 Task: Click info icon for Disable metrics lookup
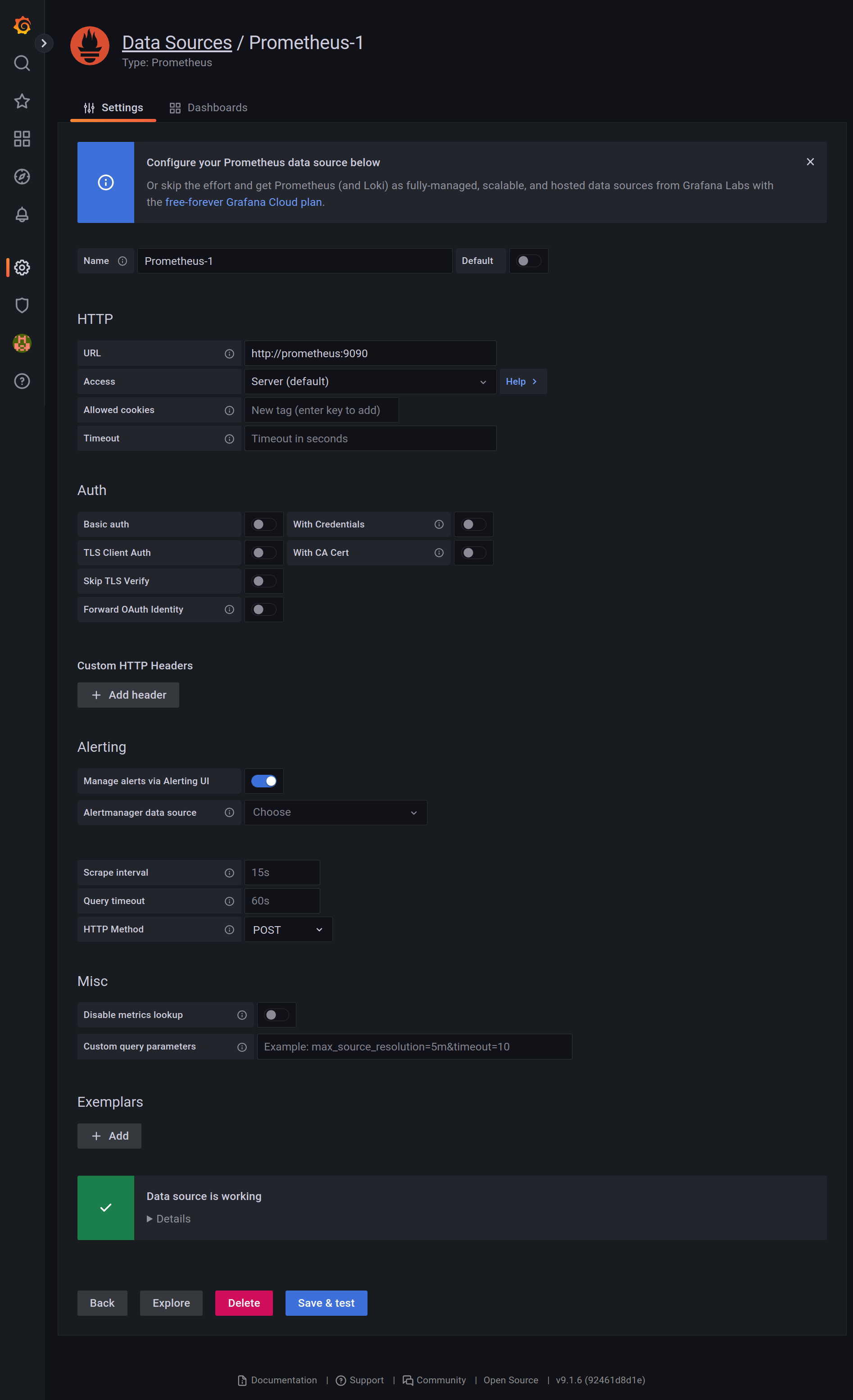pyautogui.click(x=242, y=1015)
